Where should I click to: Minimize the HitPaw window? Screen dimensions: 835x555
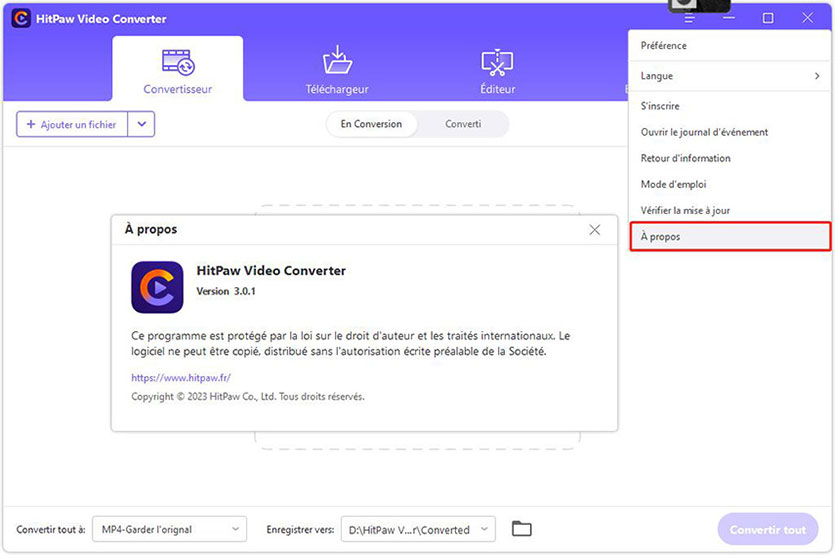[729, 18]
